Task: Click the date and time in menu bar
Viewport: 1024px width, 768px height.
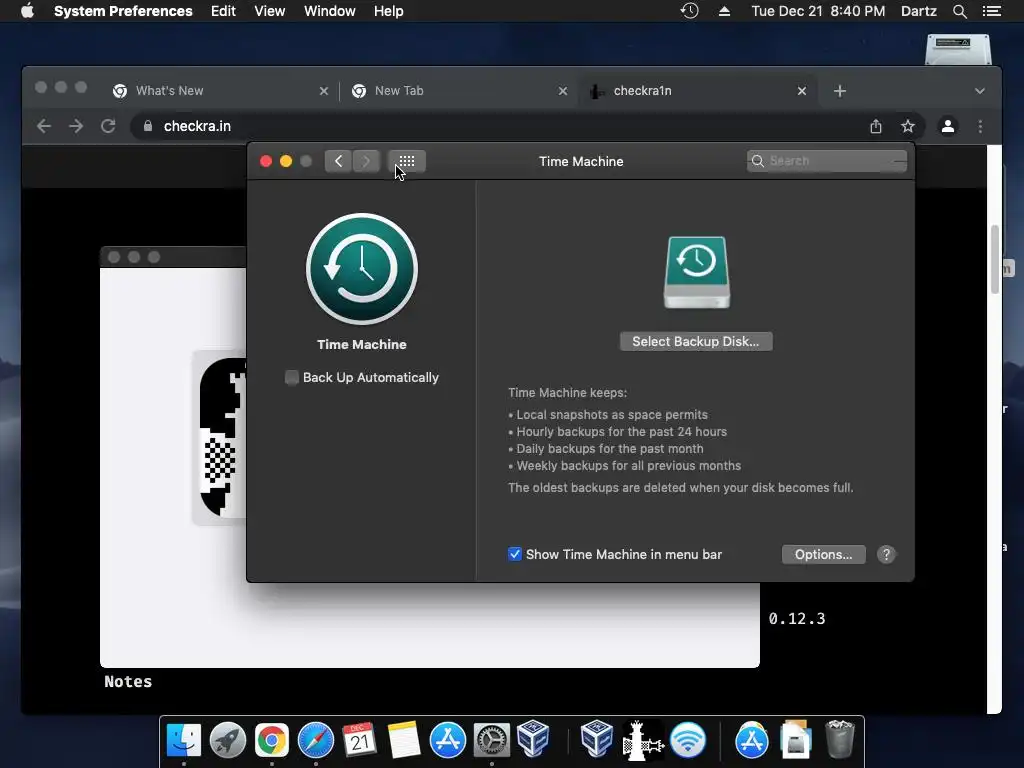Action: 818,11
